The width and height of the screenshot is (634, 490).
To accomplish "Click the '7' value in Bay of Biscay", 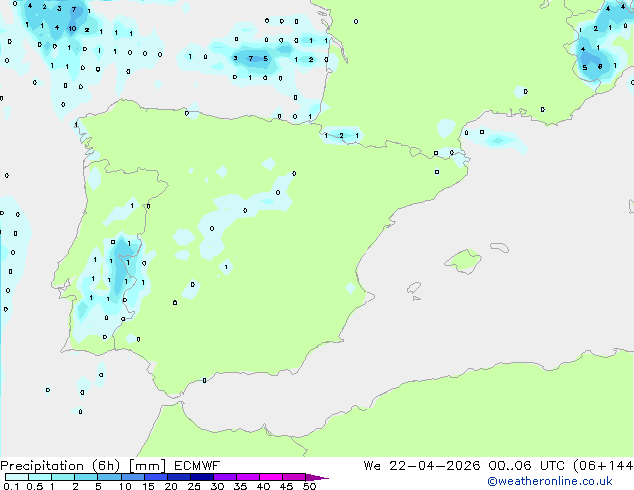I will [x=251, y=59].
